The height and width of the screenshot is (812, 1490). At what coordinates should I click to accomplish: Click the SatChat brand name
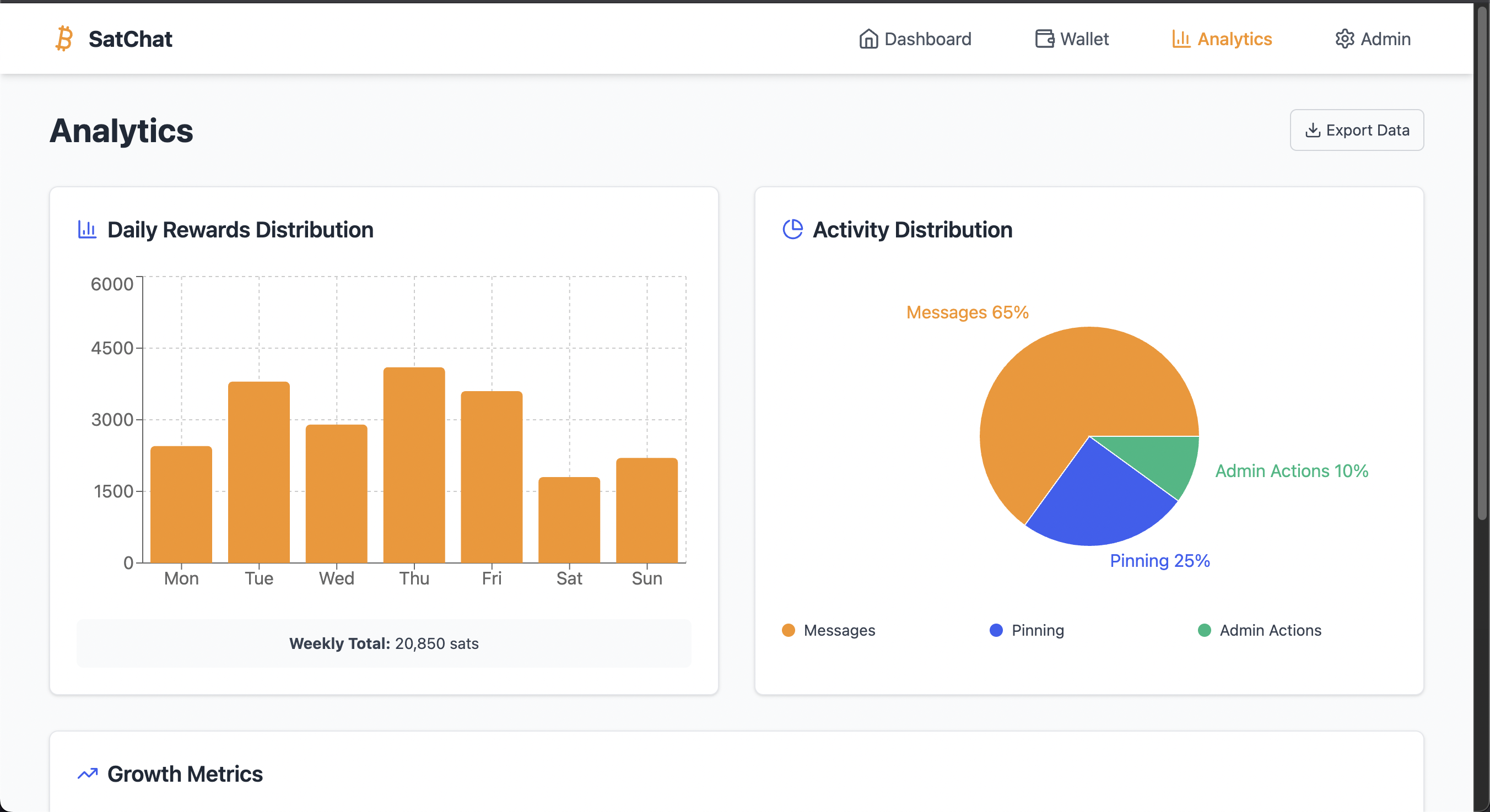130,39
